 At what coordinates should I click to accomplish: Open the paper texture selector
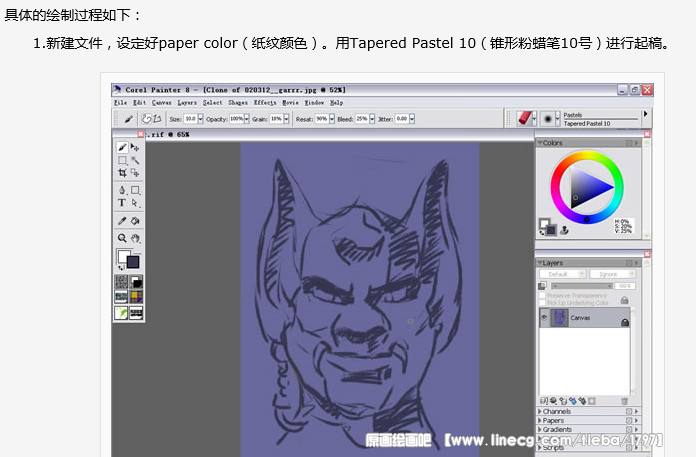(x=121, y=282)
